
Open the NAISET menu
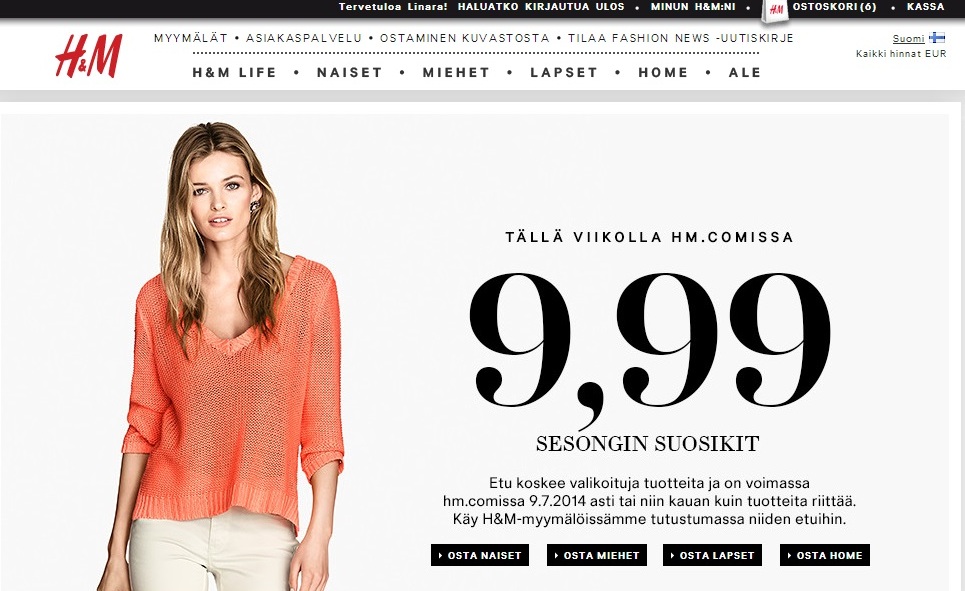350,73
